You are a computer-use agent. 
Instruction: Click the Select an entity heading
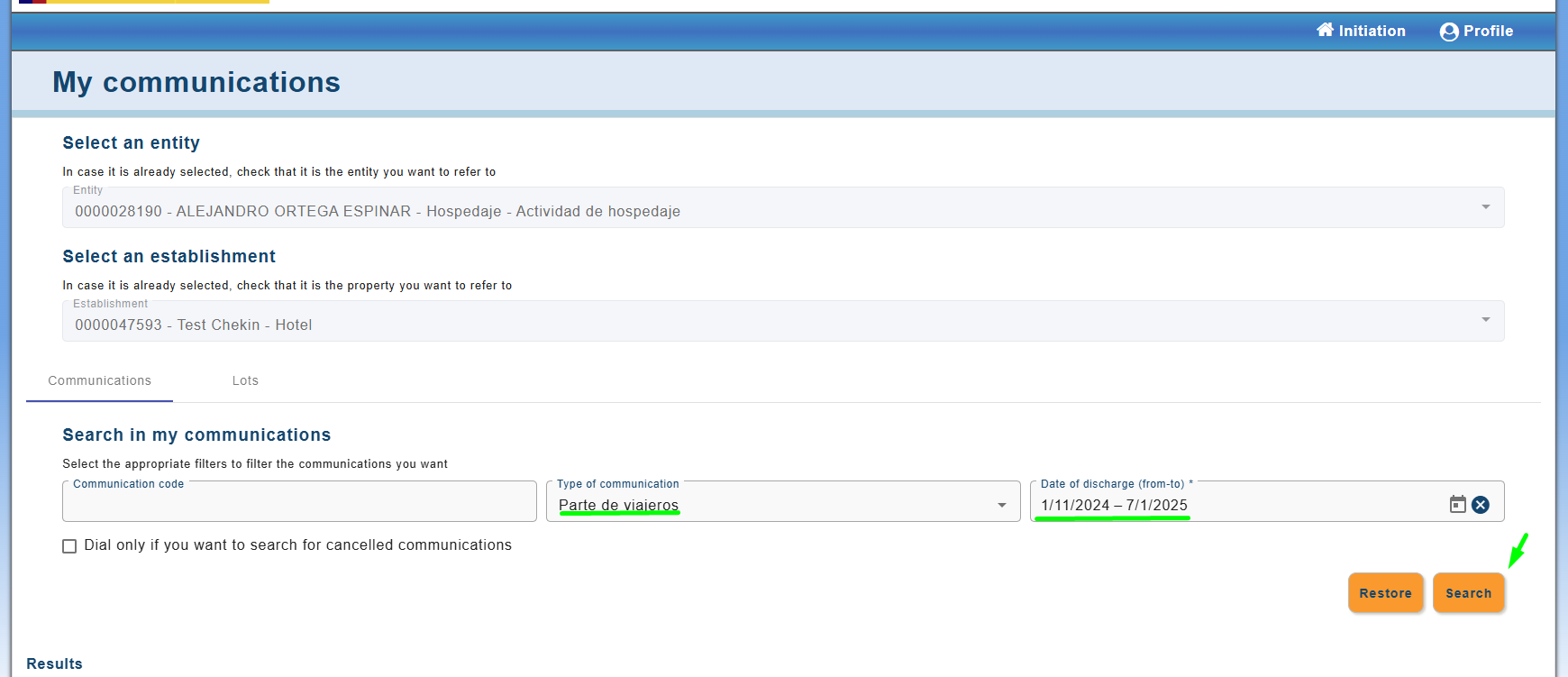pyautogui.click(x=131, y=142)
